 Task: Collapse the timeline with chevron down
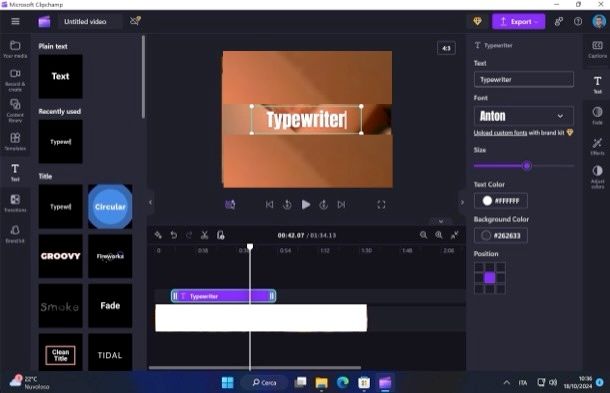point(441,221)
